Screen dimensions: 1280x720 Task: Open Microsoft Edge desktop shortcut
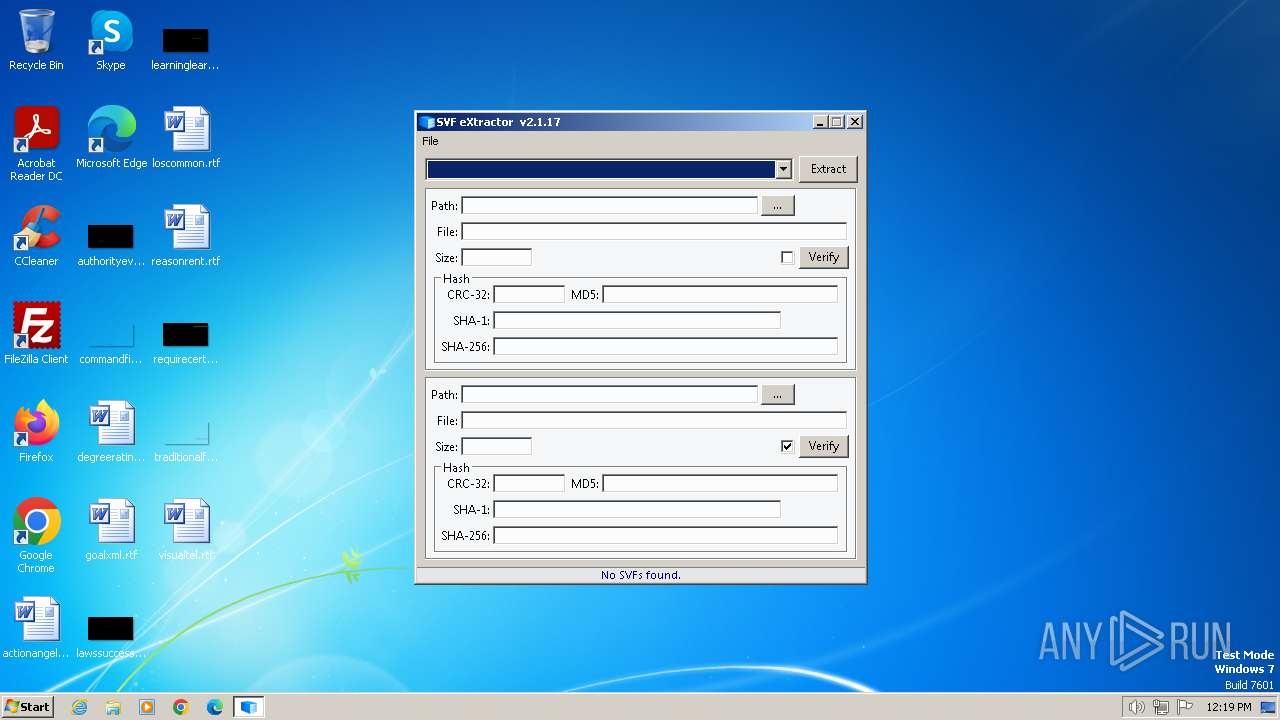click(x=111, y=137)
